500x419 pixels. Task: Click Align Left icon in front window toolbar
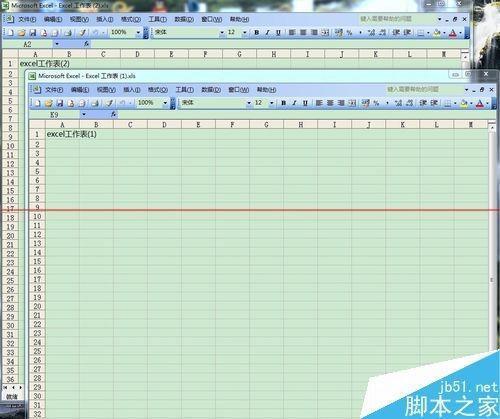tap(319, 103)
